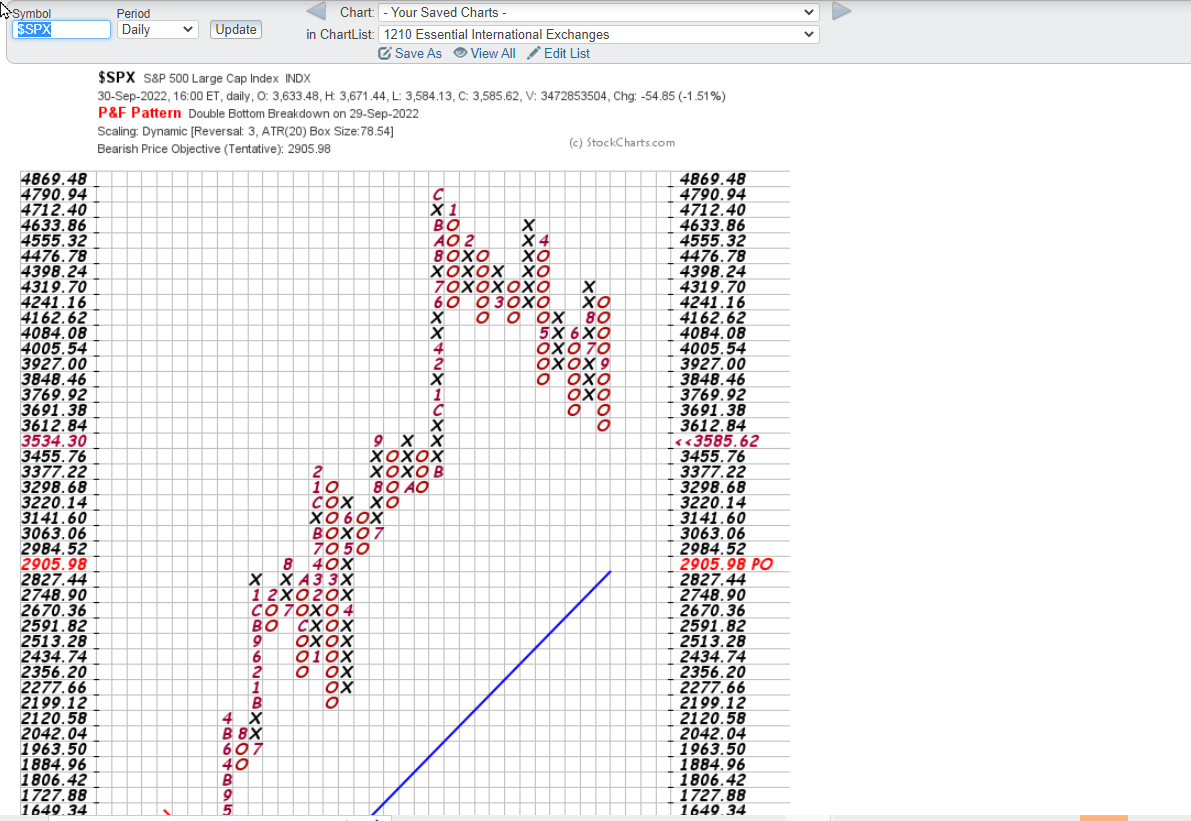Open the ChartList selector for Essential International Exchanges
Viewport: 1191px width, 821px height.
[x=598, y=34]
